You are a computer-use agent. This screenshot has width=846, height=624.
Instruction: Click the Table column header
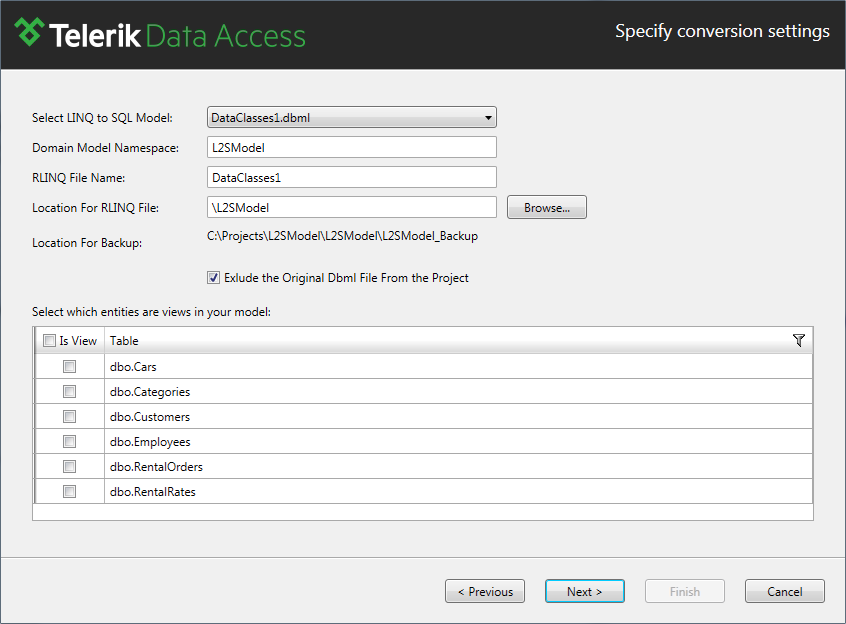point(124,341)
